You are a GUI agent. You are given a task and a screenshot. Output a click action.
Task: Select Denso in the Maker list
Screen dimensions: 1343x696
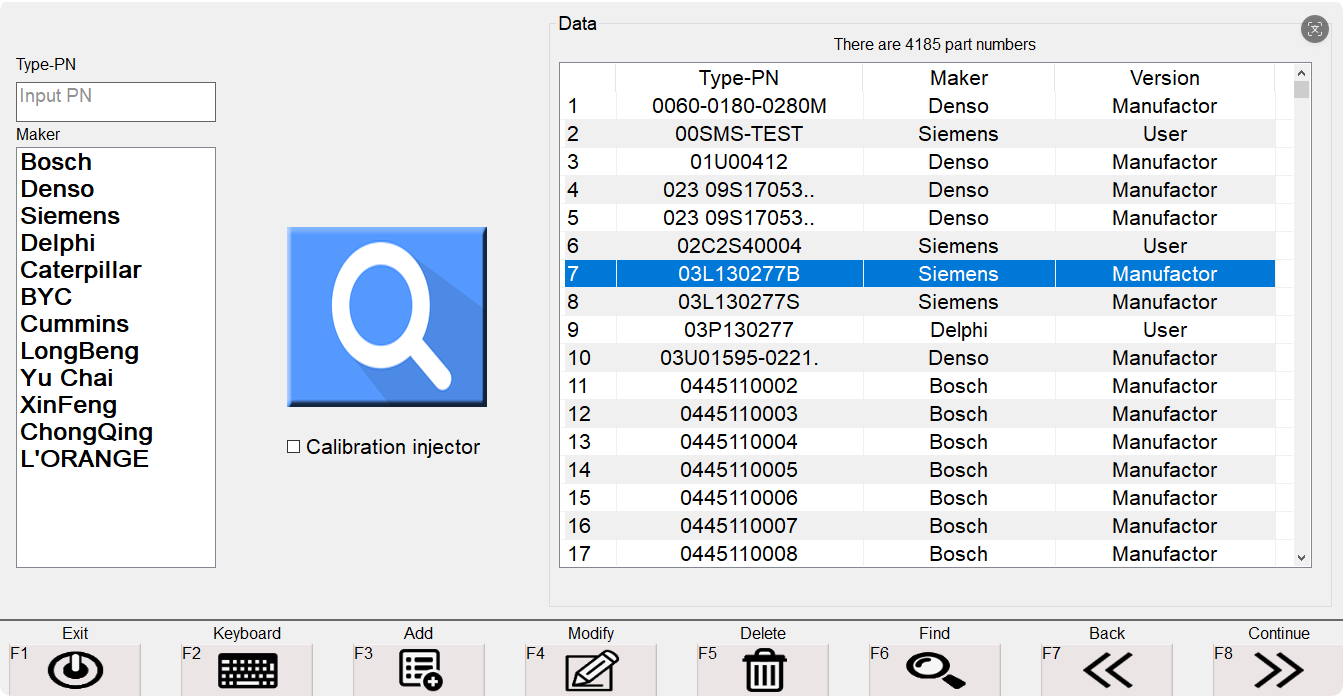(x=57, y=188)
